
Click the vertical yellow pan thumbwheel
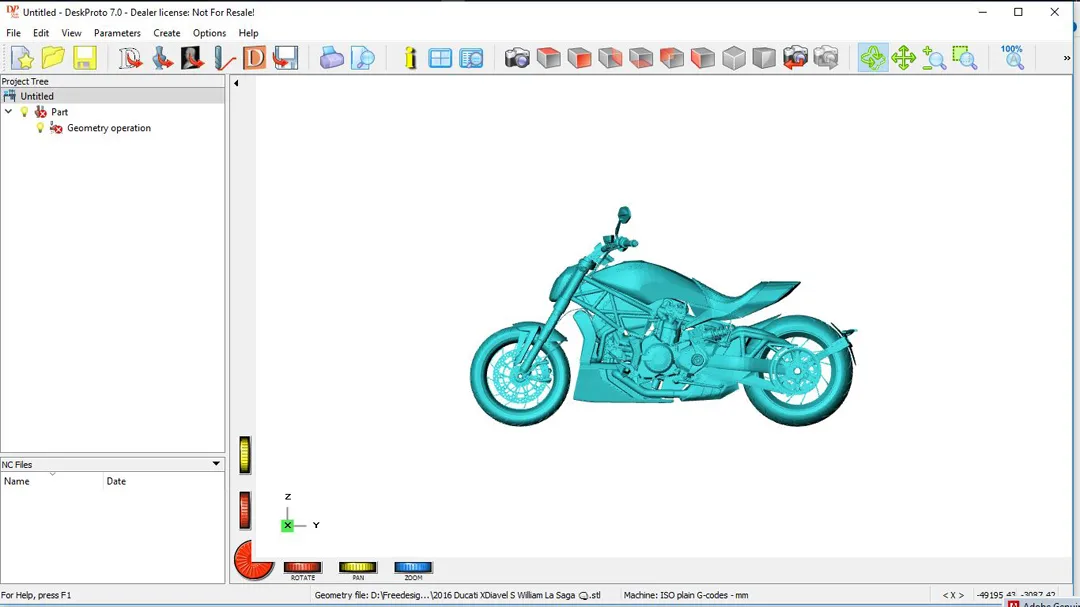click(x=245, y=455)
